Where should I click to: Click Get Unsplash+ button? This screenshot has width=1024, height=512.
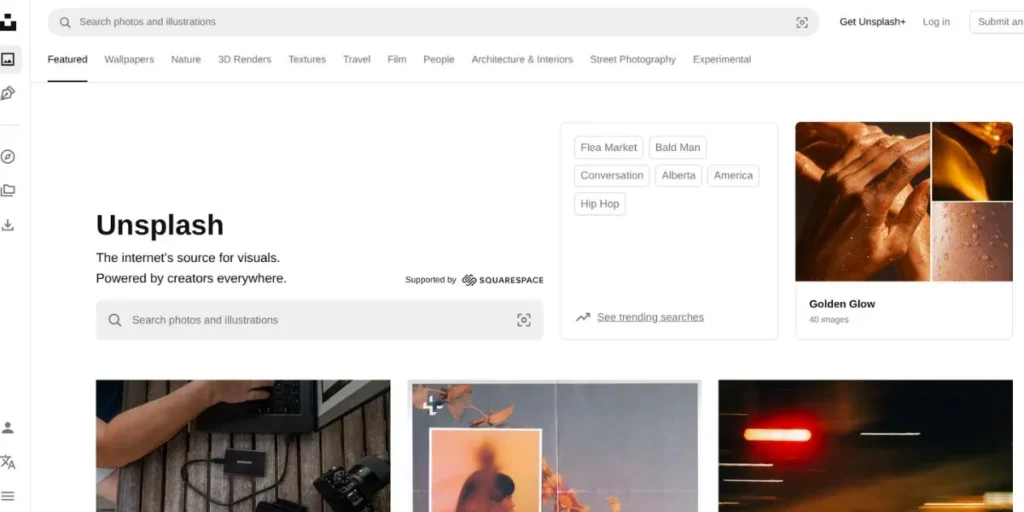[872, 22]
